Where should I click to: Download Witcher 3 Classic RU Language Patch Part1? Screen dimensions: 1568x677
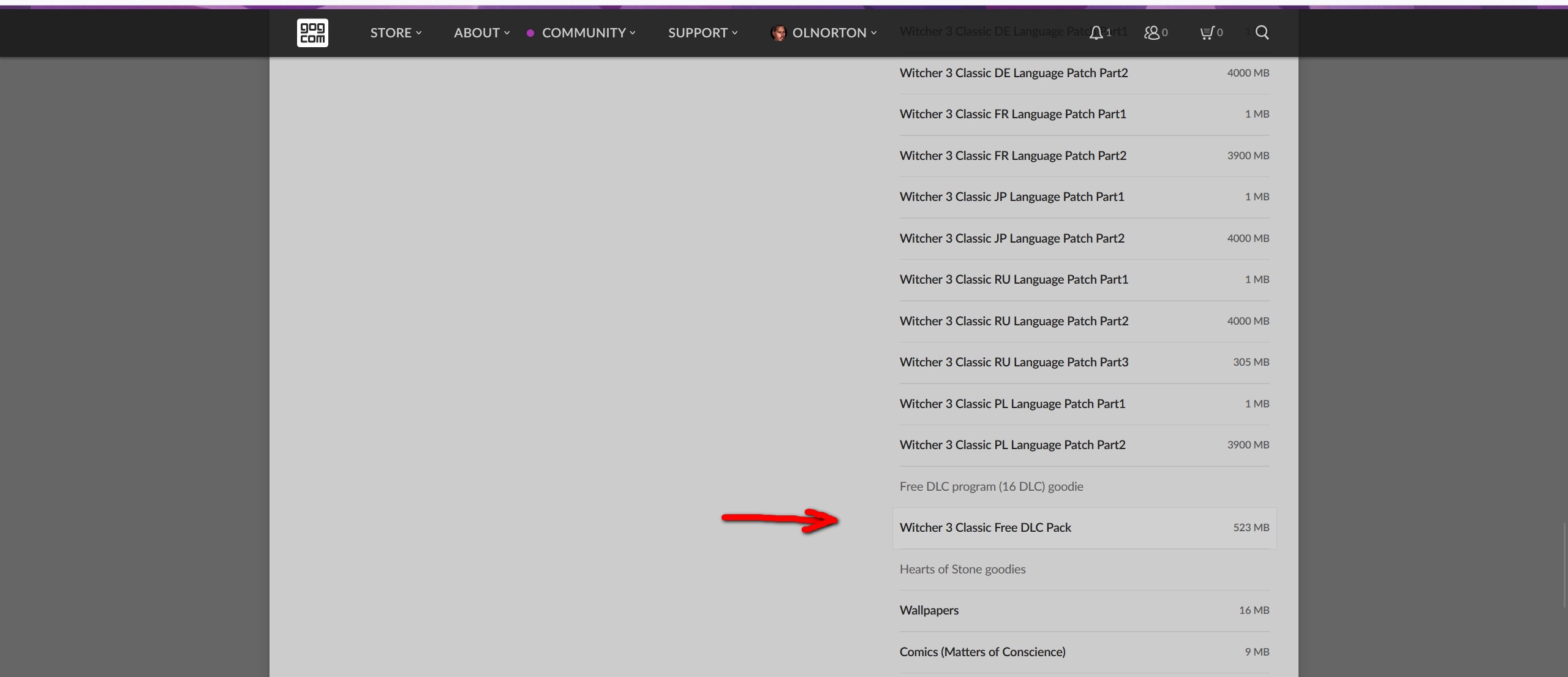coord(1084,280)
